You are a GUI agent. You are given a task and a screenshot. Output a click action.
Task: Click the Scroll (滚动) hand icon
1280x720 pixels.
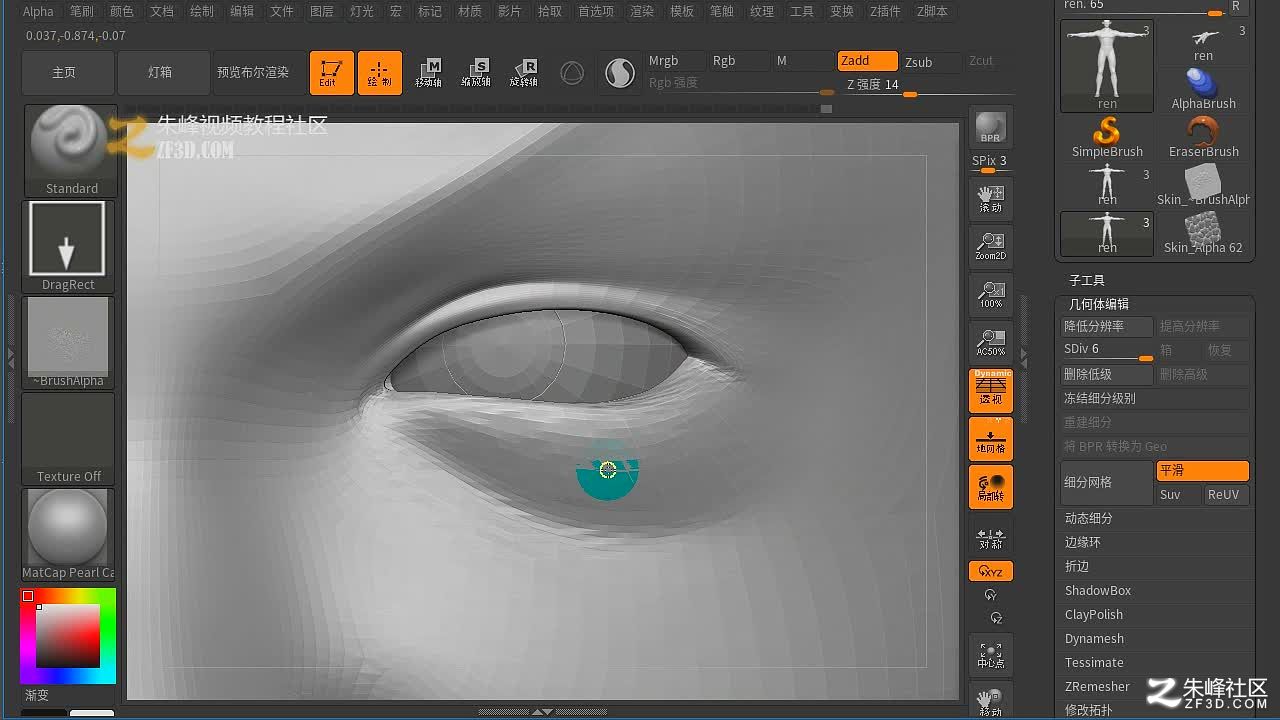click(990, 198)
